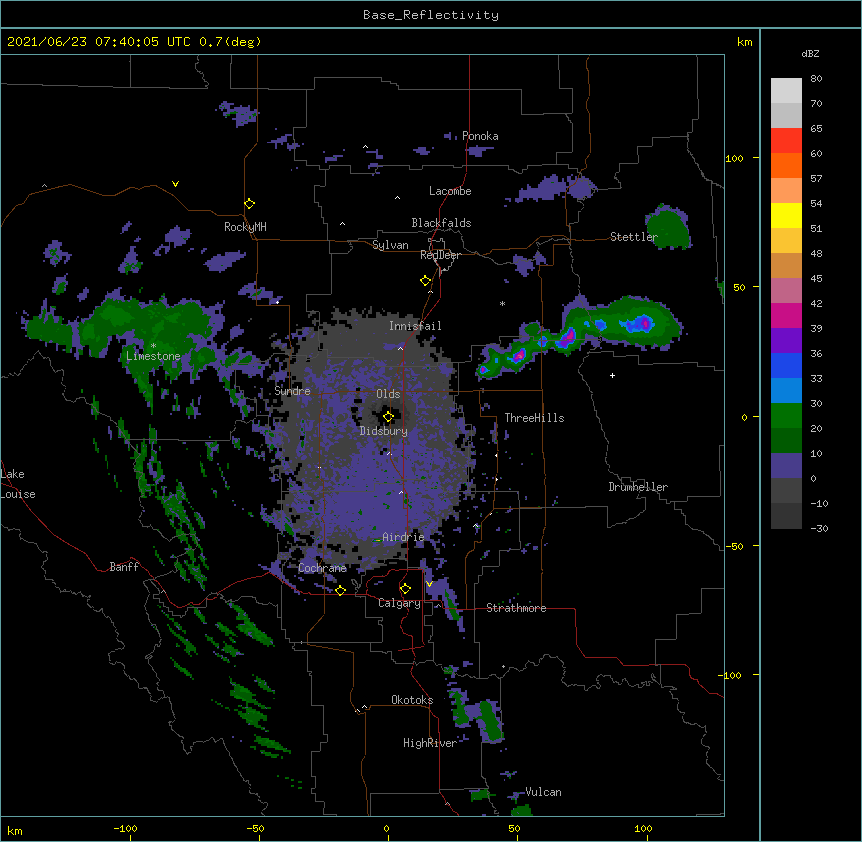Click the Innisfail city label
This screenshot has height=842, width=862.
point(415,326)
